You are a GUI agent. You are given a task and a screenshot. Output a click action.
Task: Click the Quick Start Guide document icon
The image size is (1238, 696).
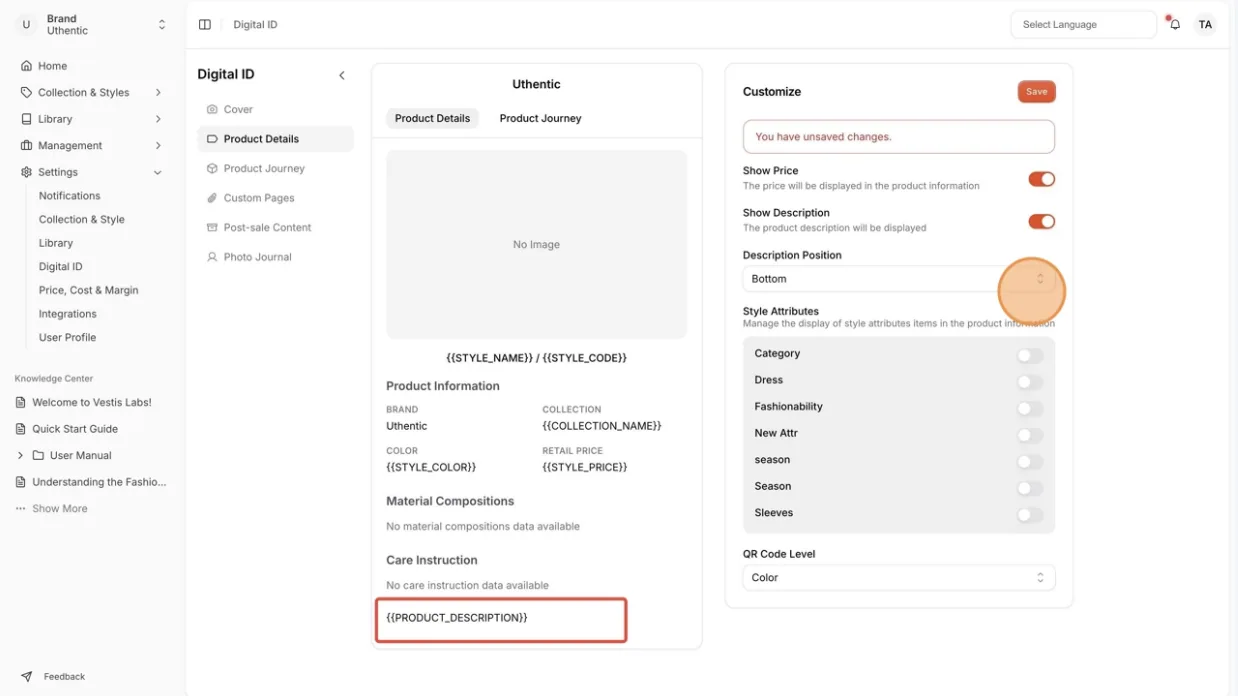coord(21,429)
